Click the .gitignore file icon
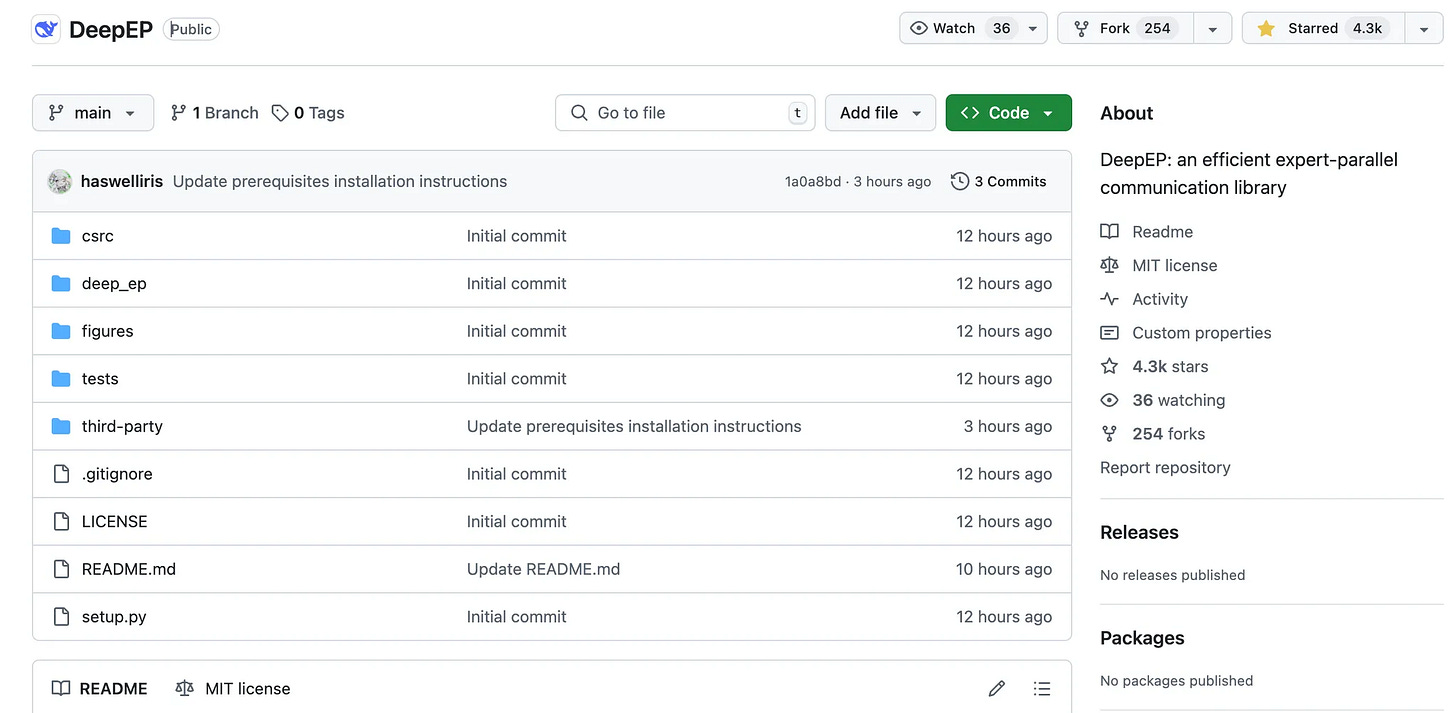 click(61, 474)
